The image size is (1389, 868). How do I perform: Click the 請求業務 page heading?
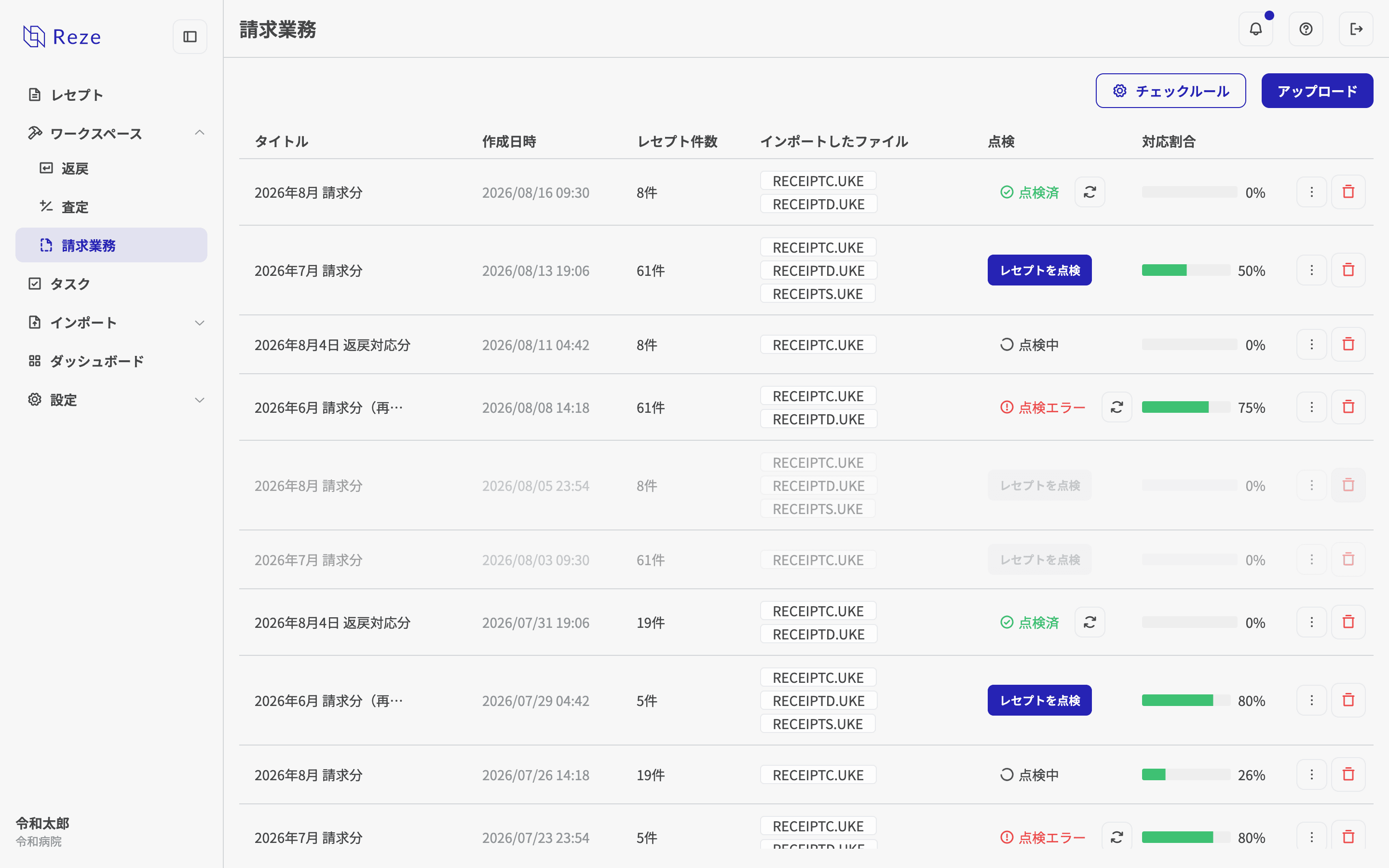point(278,29)
